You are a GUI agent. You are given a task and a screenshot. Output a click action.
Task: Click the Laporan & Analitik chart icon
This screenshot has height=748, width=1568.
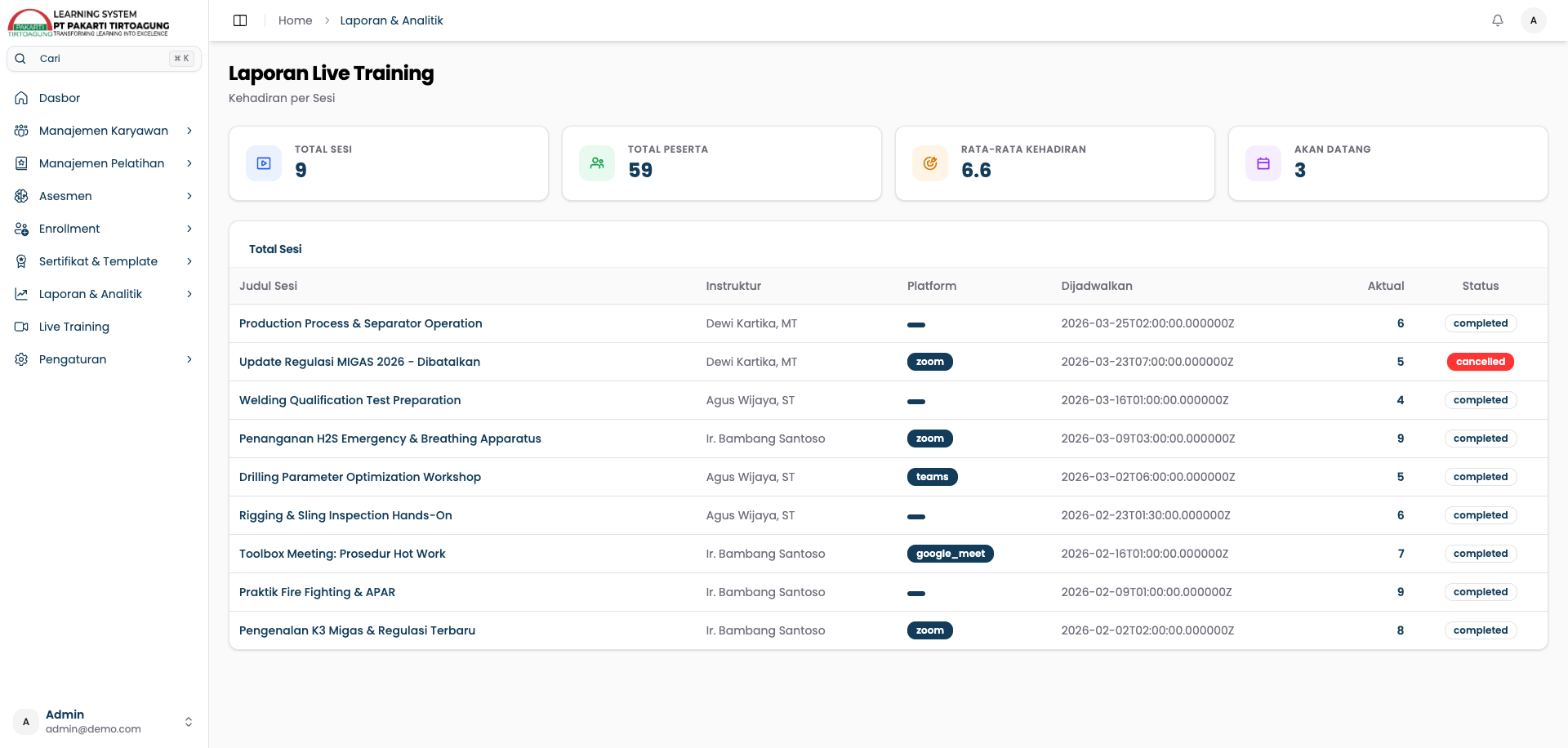pyautogui.click(x=22, y=294)
